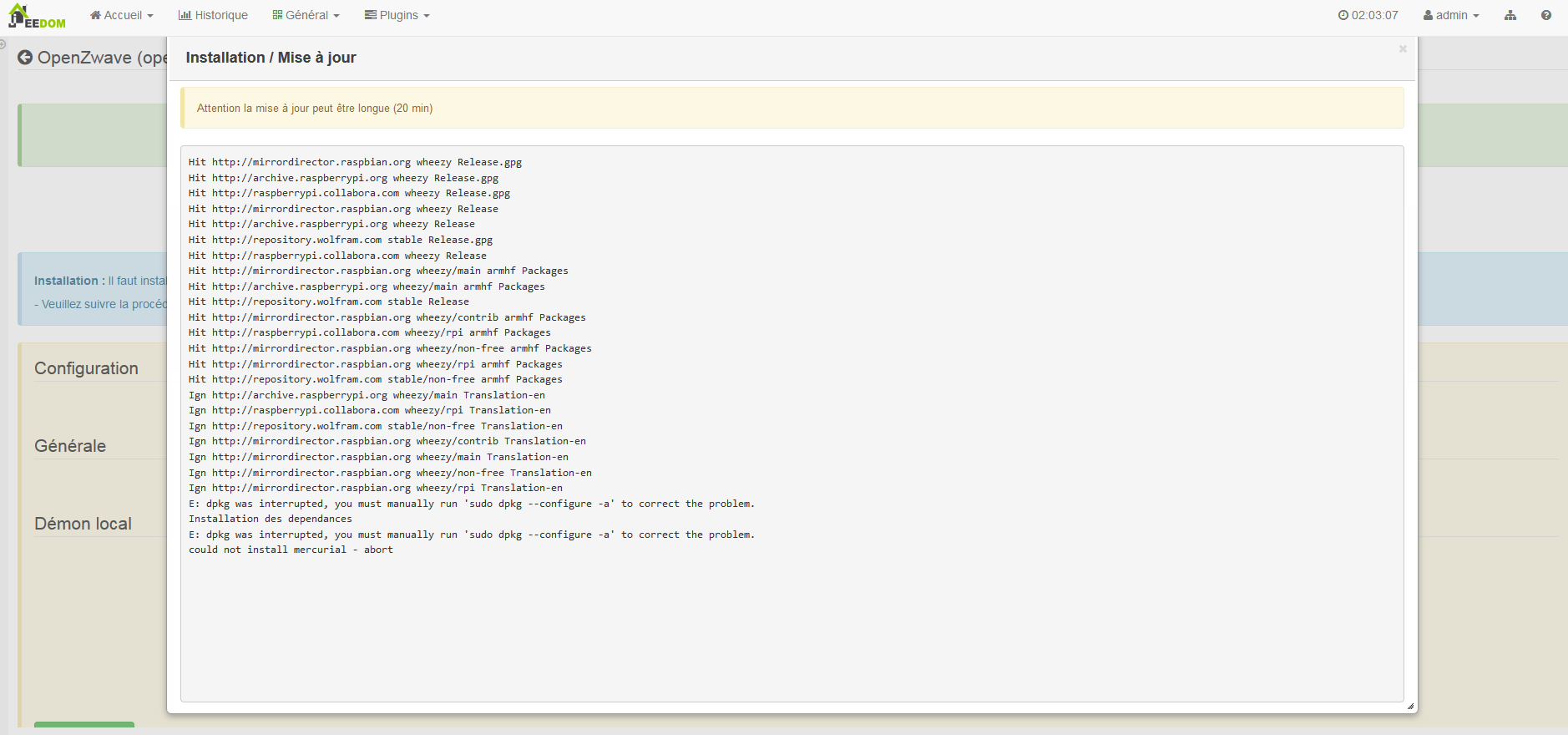Click the Jeedom logo
The height and width of the screenshot is (735, 1568).
[37, 17]
